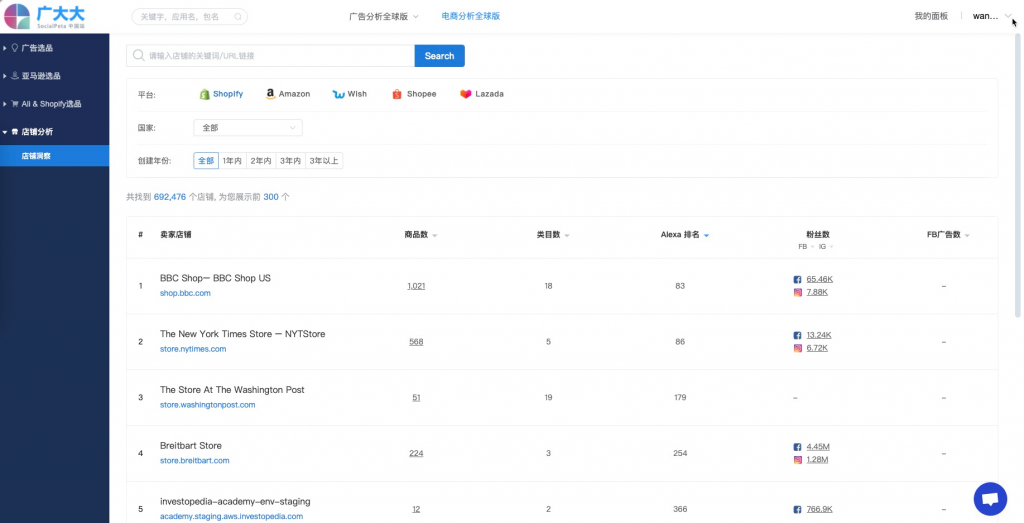Viewport: 1024px width, 523px height.
Task: Select the Lazada platform icon
Action: [466, 94]
